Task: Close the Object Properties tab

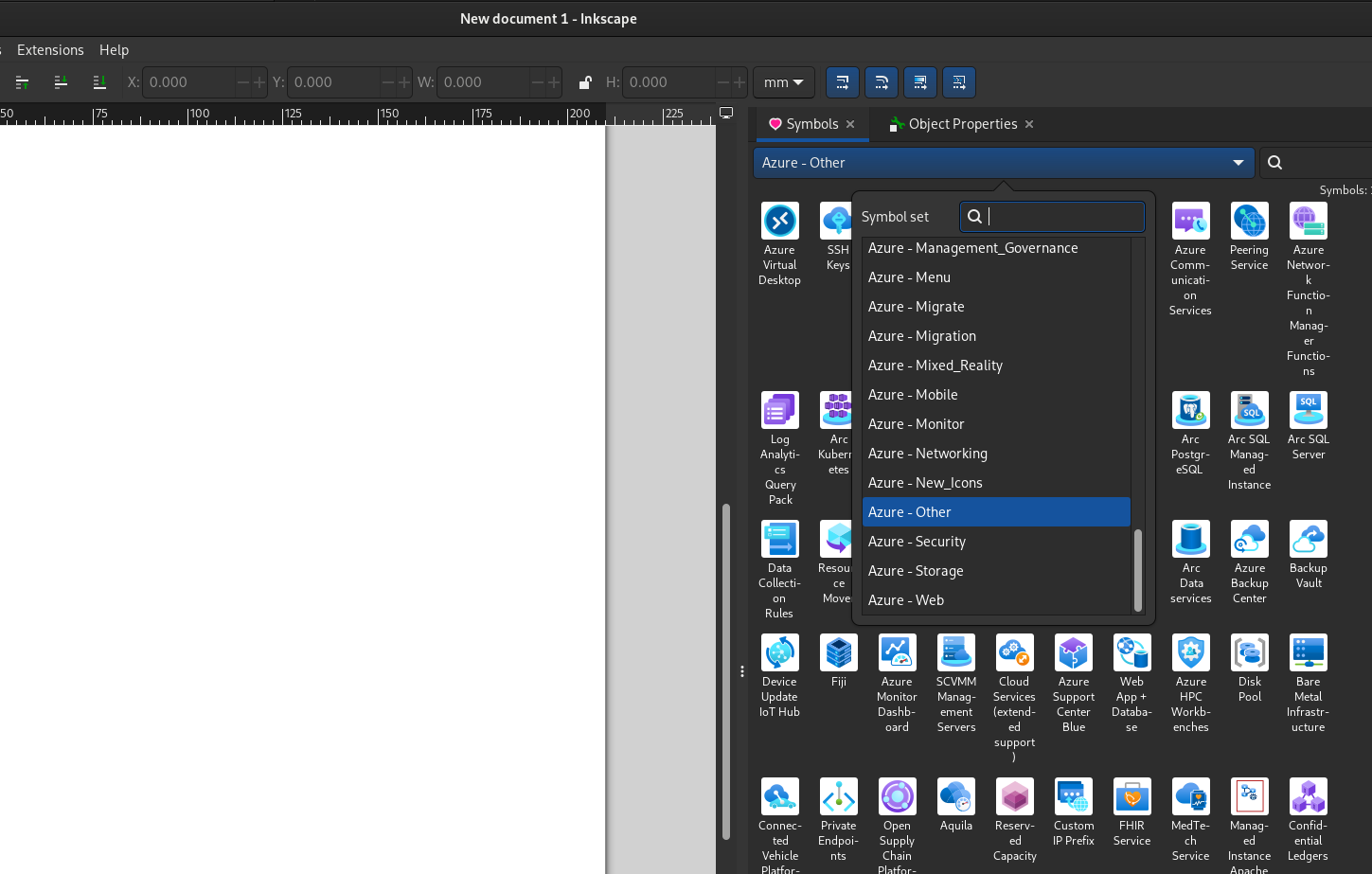Action: (x=1029, y=124)
